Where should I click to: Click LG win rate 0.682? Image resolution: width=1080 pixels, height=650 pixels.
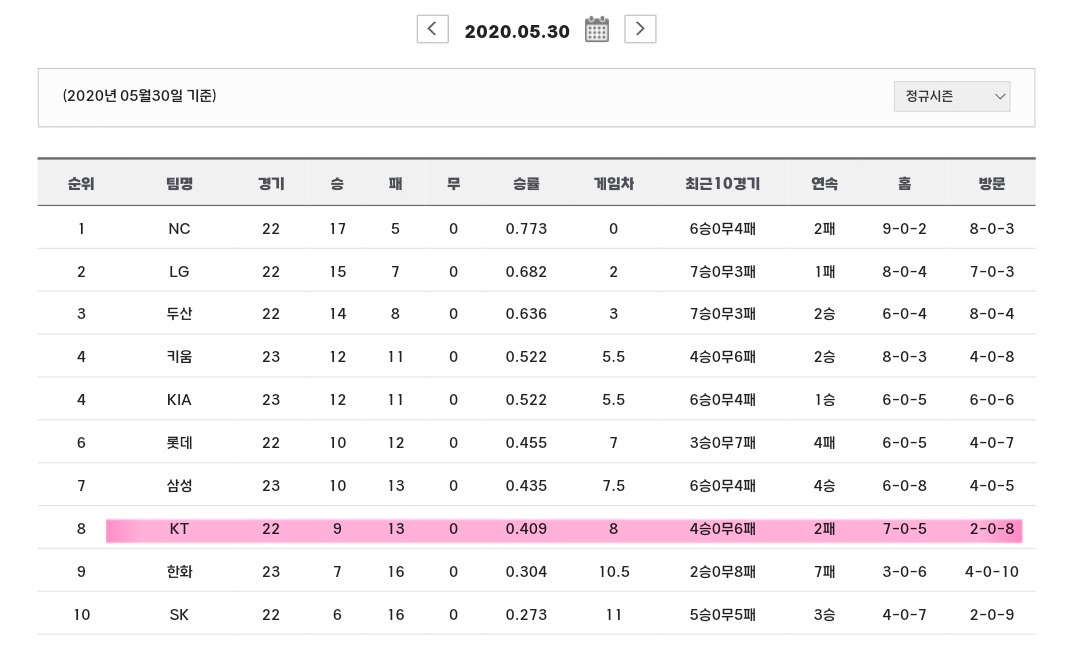point(526,272)
